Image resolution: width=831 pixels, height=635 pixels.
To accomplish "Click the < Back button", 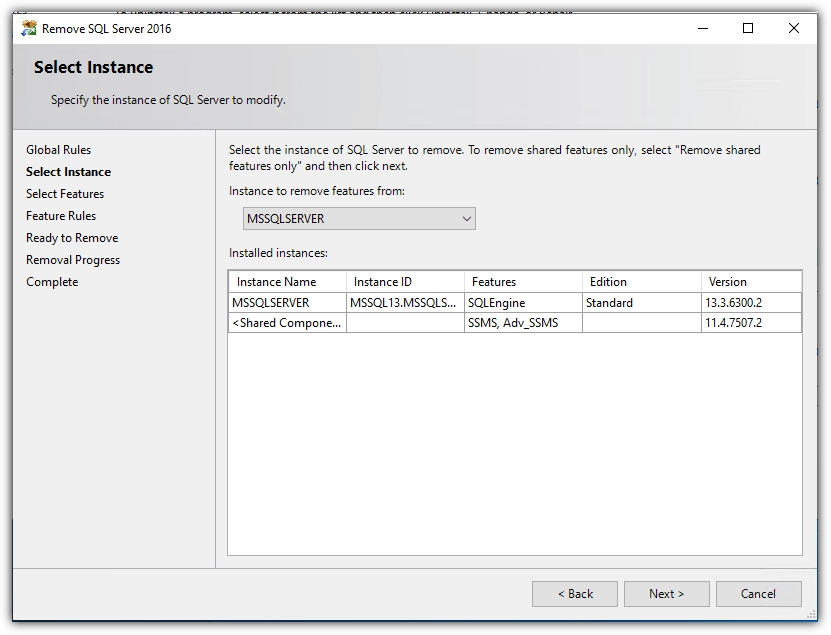I will [x=574, y=594].
